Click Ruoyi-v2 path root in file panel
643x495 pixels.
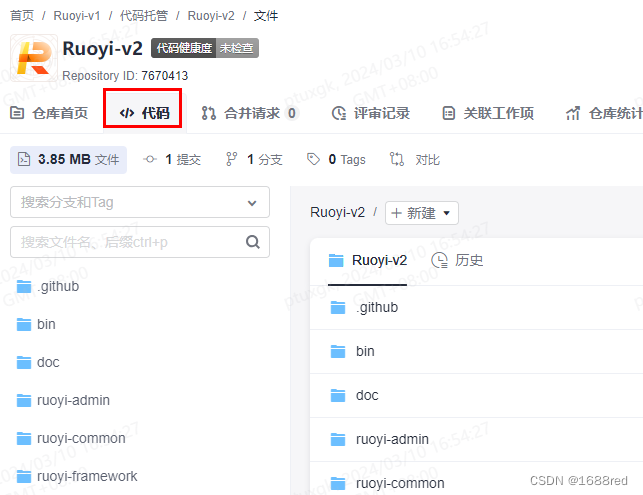click(337, 212)
